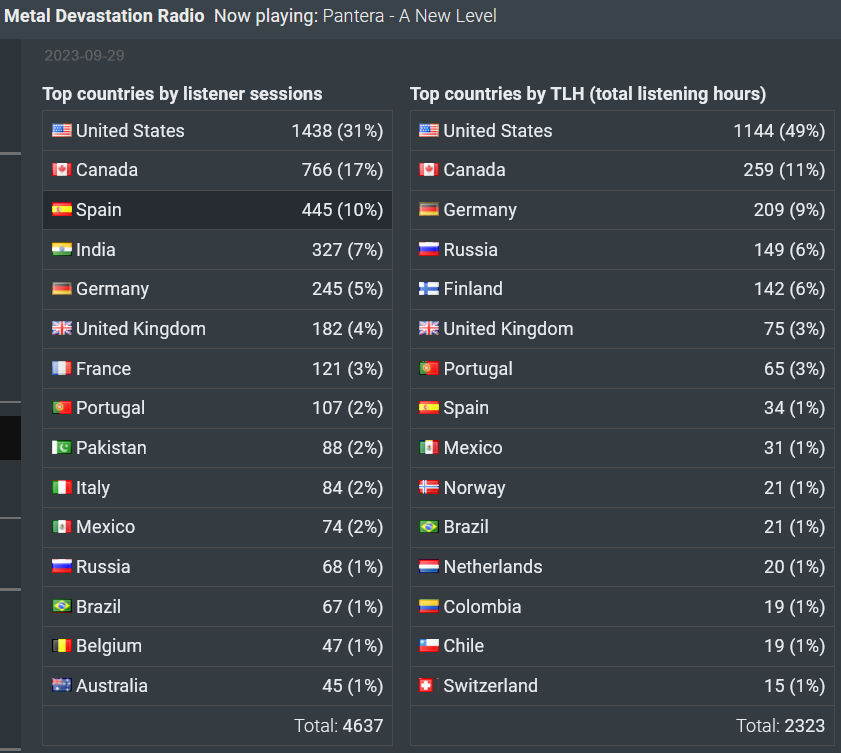Screen dimensions: 841x753
Task: Click the France 121 (3%) row
Action: pos(217,368)
